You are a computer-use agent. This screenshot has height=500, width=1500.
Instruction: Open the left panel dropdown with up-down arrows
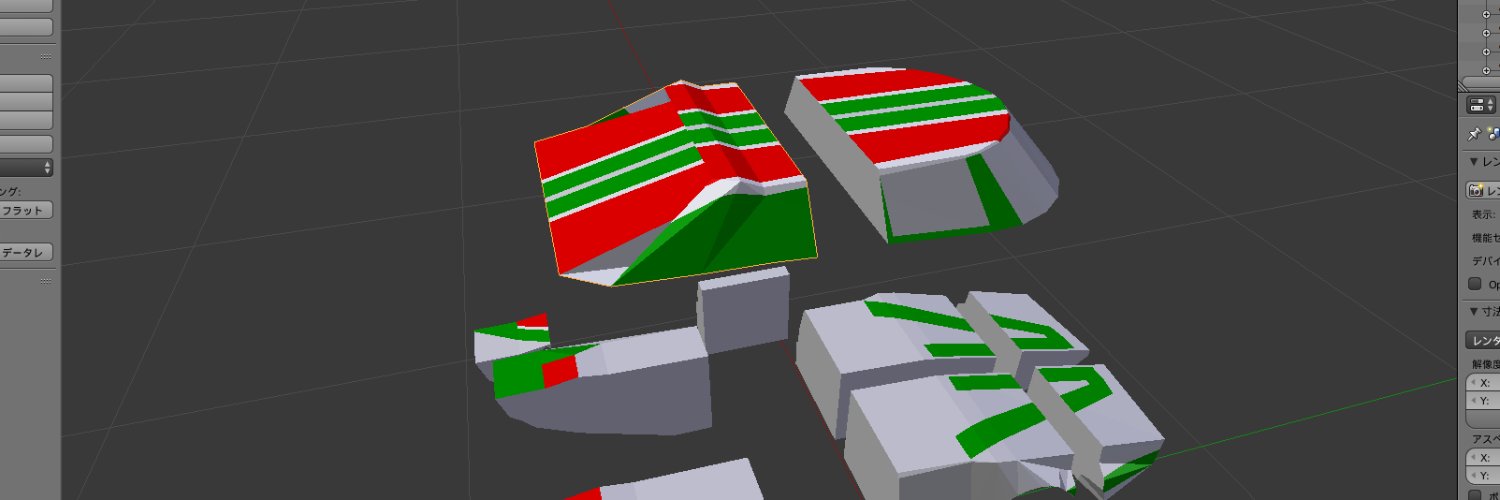click(26, 168)
